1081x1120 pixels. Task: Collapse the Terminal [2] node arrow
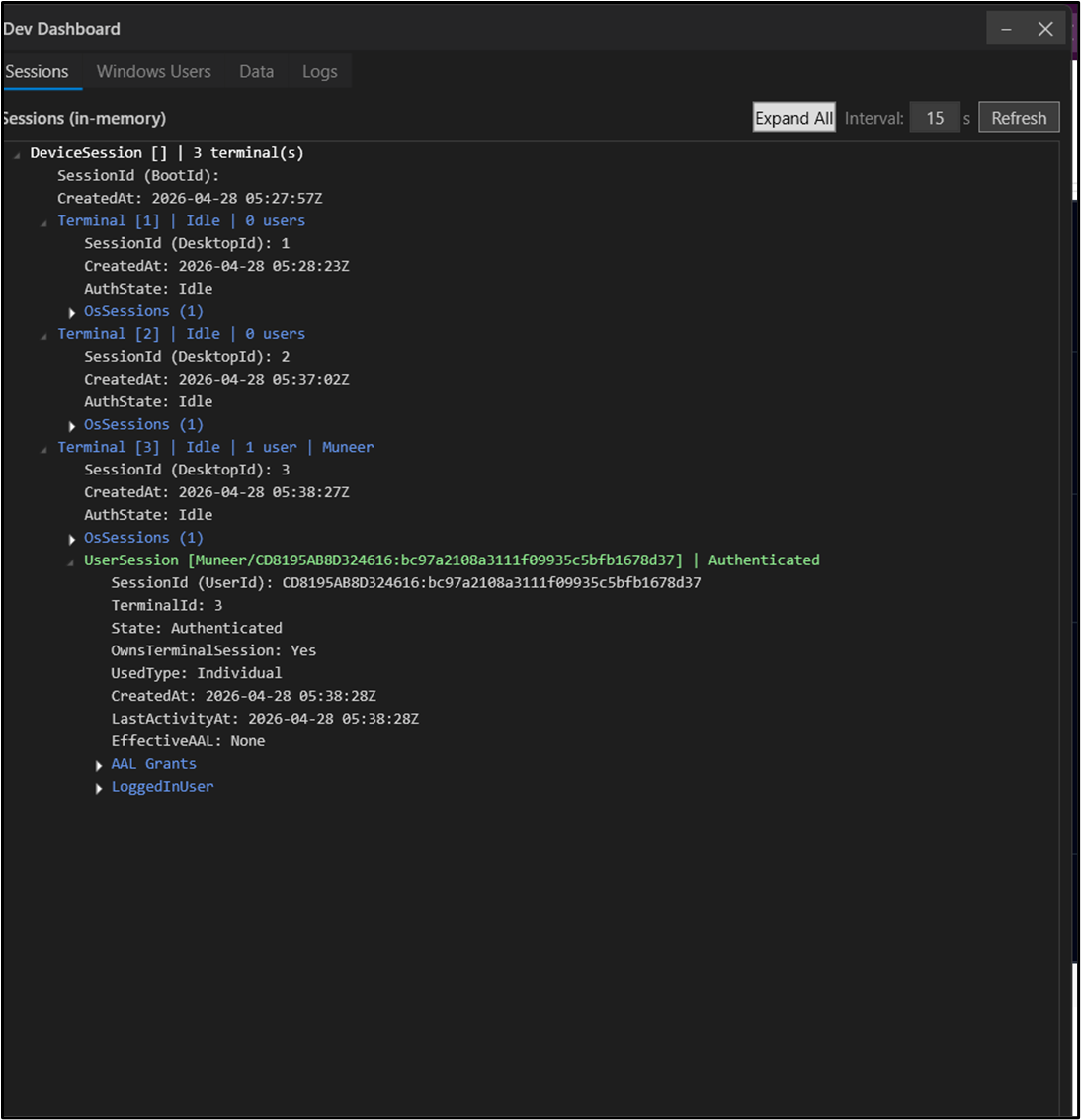tap(43, 335)
